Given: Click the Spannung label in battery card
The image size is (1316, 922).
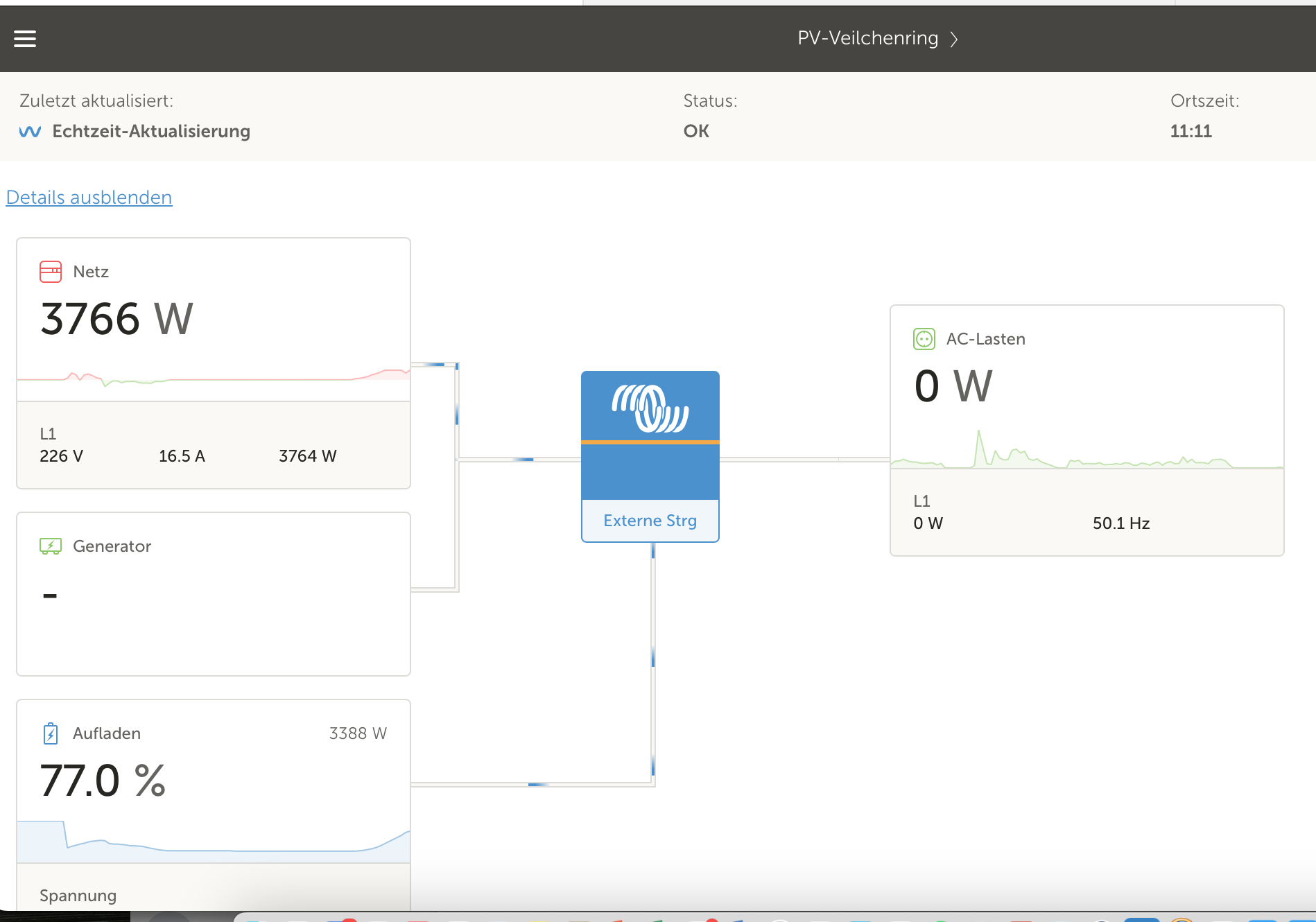Looking at the screenshot, I should tap(78, 896).
